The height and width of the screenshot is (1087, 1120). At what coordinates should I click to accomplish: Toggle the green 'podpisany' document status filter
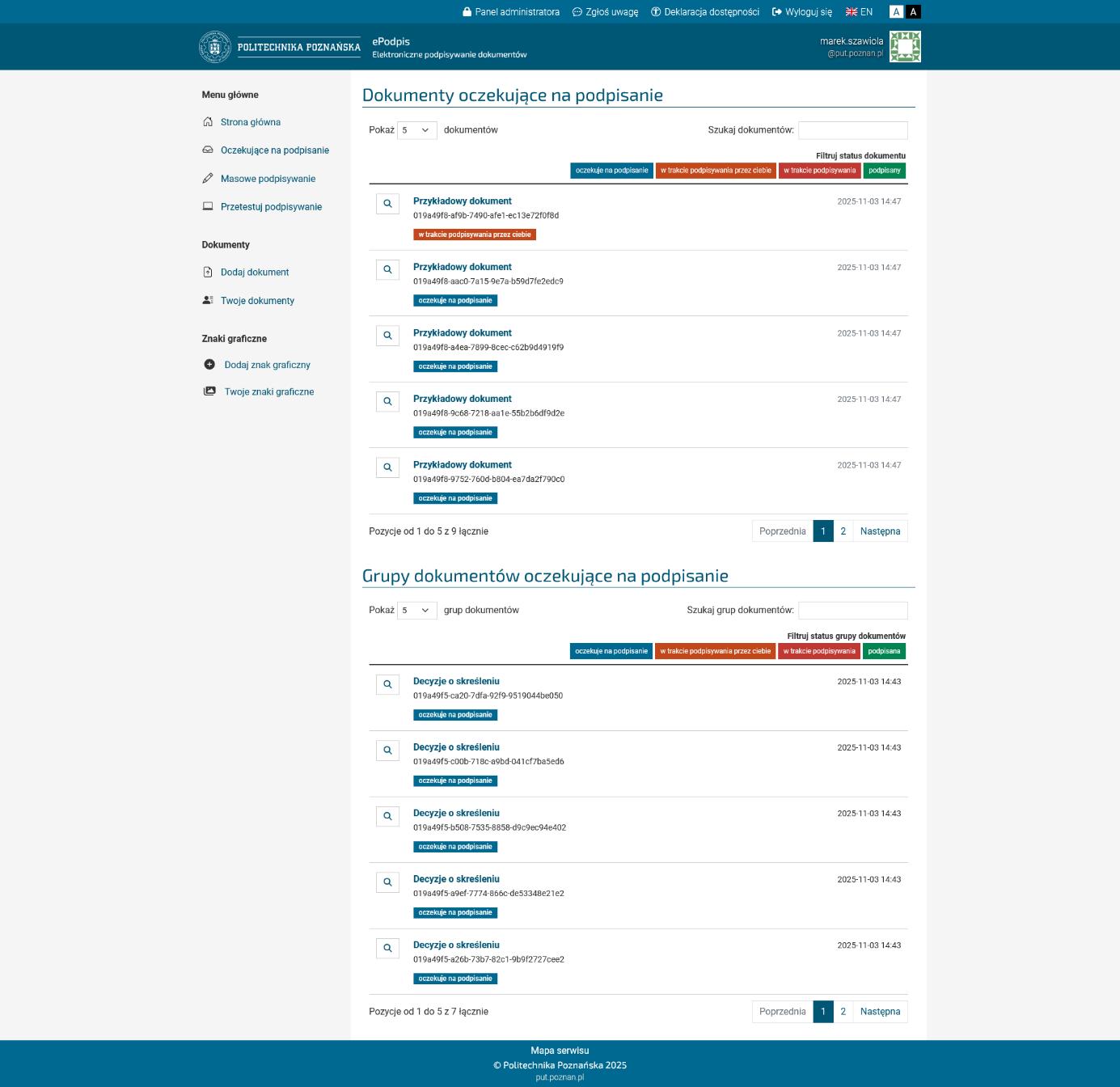click(884, 171)
